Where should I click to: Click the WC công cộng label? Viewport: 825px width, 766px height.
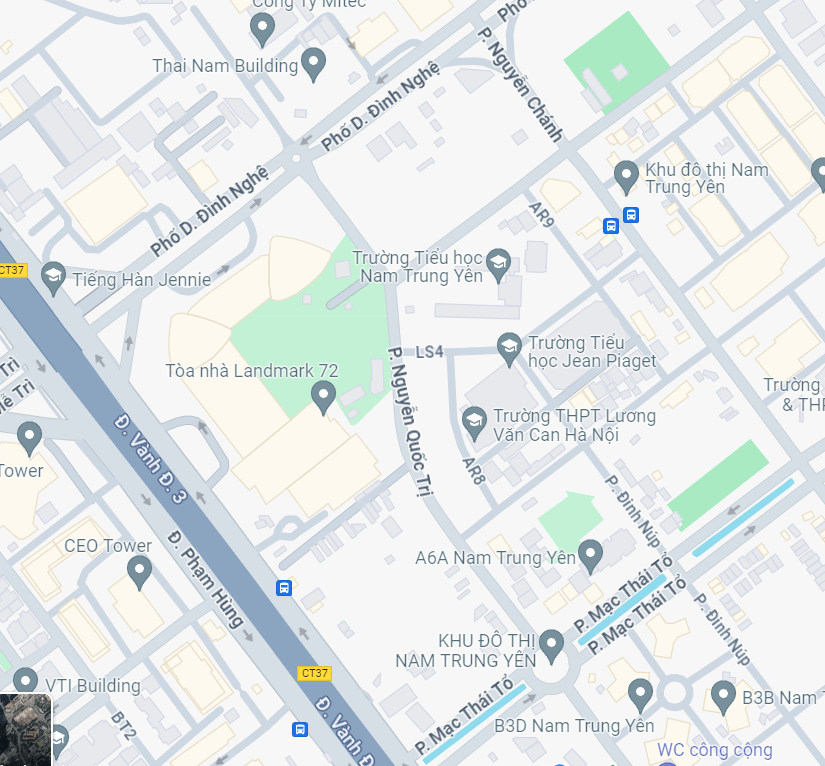click(715, 750)
